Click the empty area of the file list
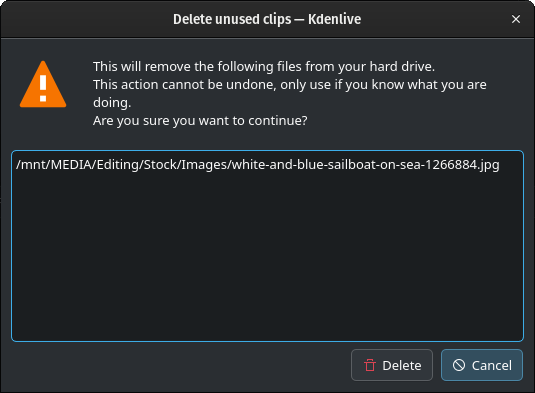 267,256
